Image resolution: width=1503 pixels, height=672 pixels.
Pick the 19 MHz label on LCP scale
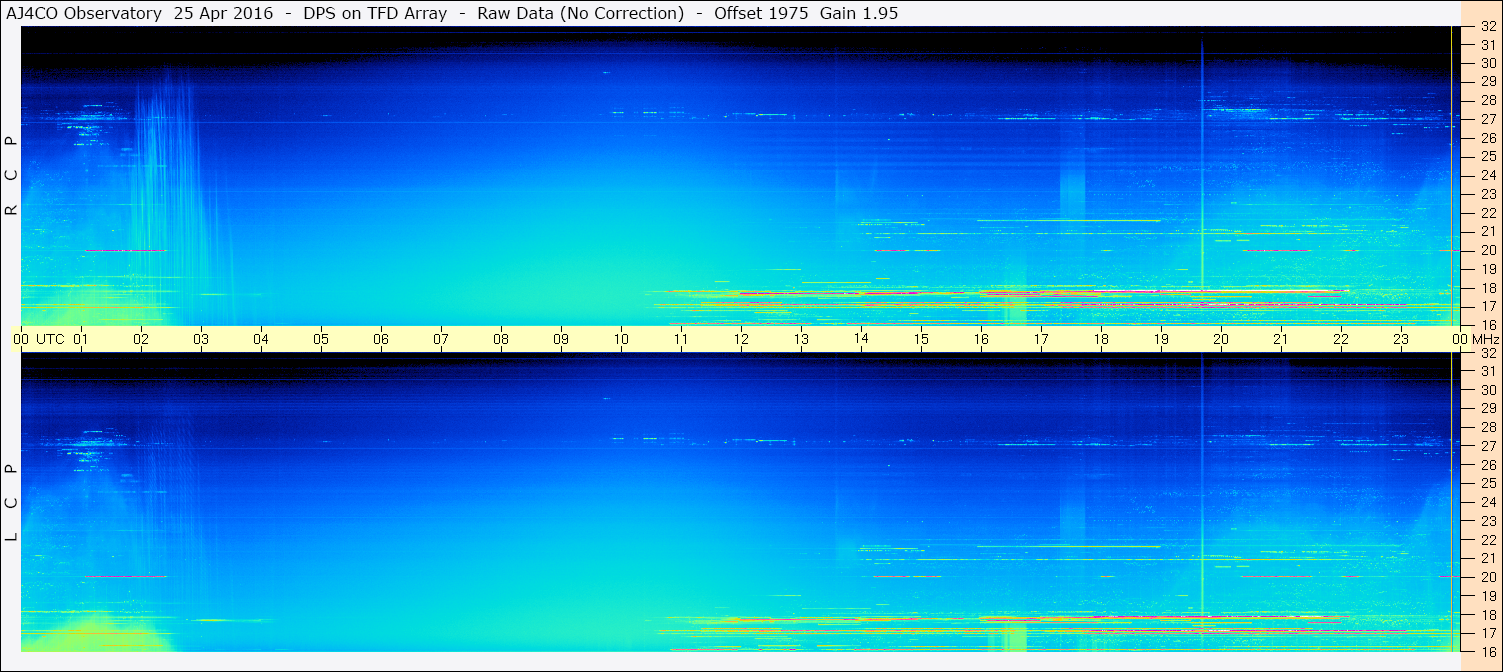(x=1487, y=596)
